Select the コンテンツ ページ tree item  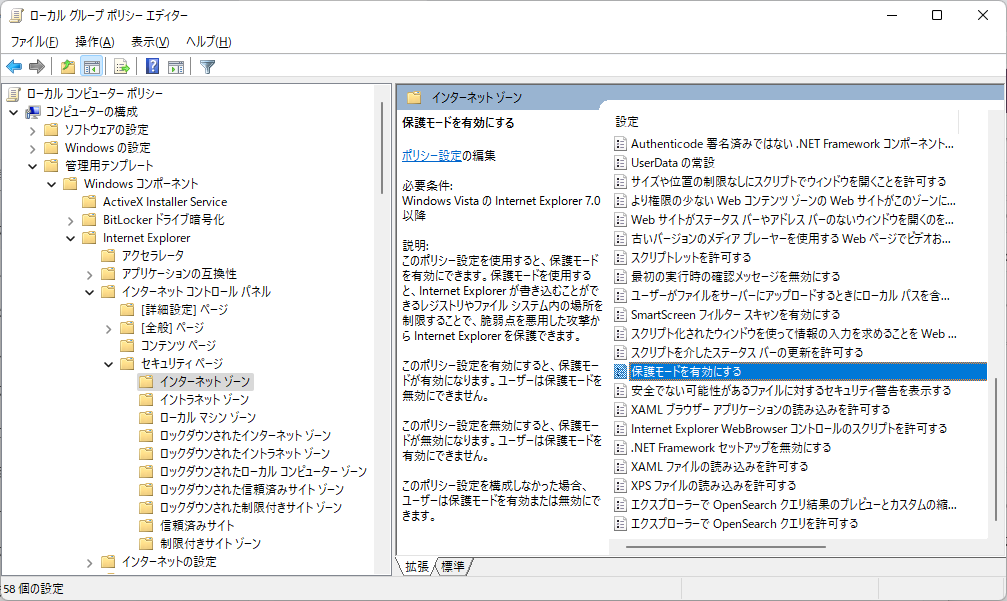178,345
